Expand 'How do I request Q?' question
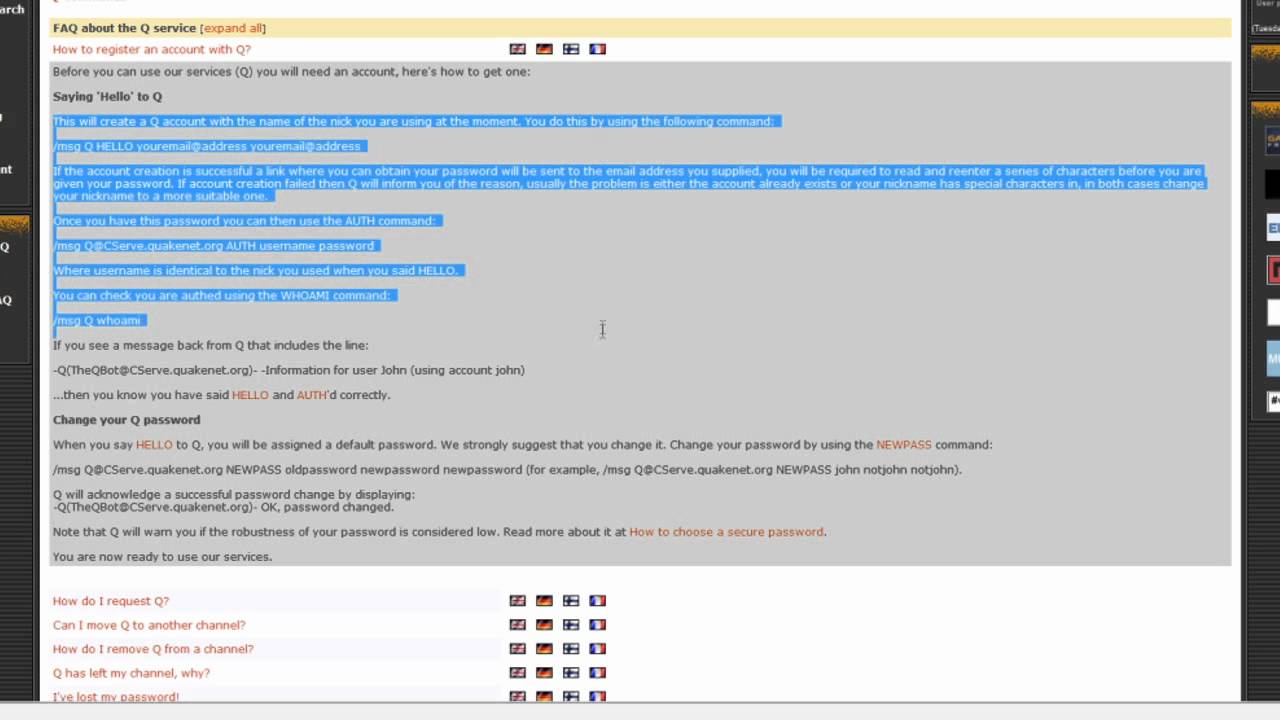Screen dimensions: 1280x720 [x=111, y=601]
